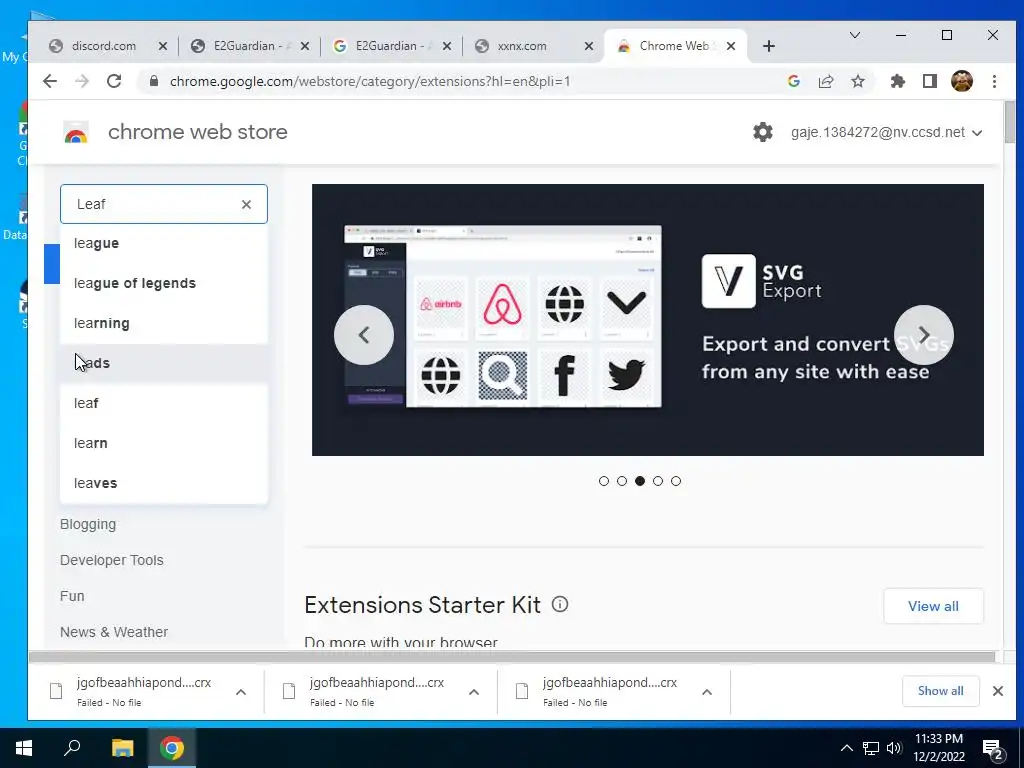Share this page via share icon

[826, 81]
